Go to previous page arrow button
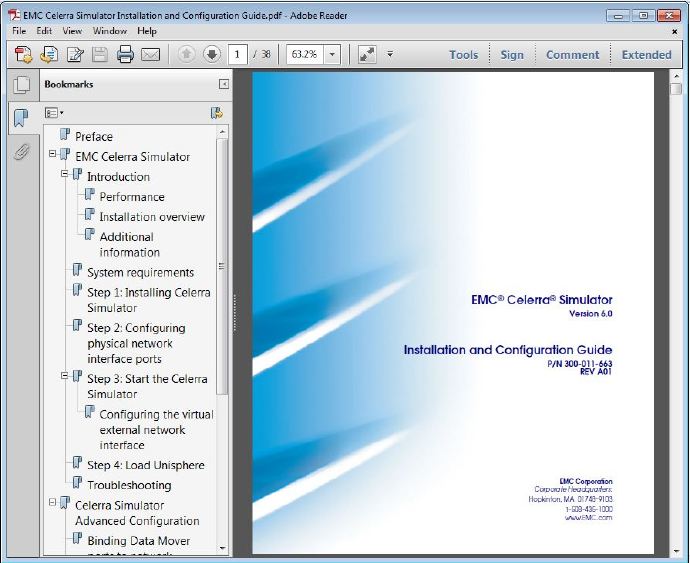This screenshot has width=690, height=563. click(x=187, y=54)
